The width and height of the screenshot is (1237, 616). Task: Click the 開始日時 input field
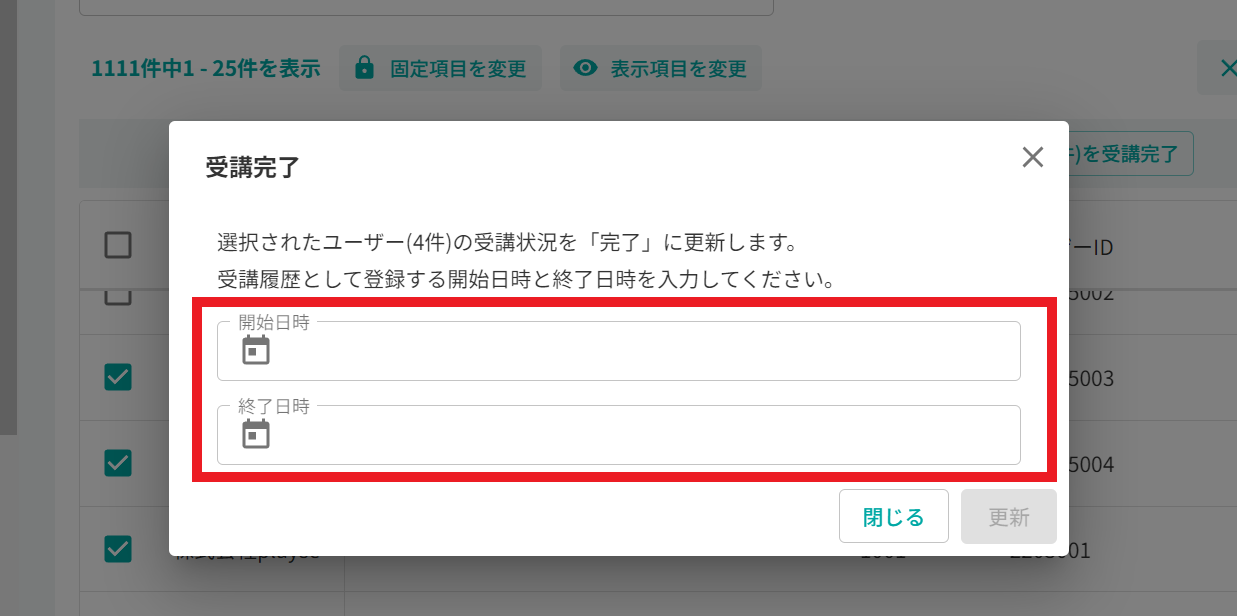point(618,351)
